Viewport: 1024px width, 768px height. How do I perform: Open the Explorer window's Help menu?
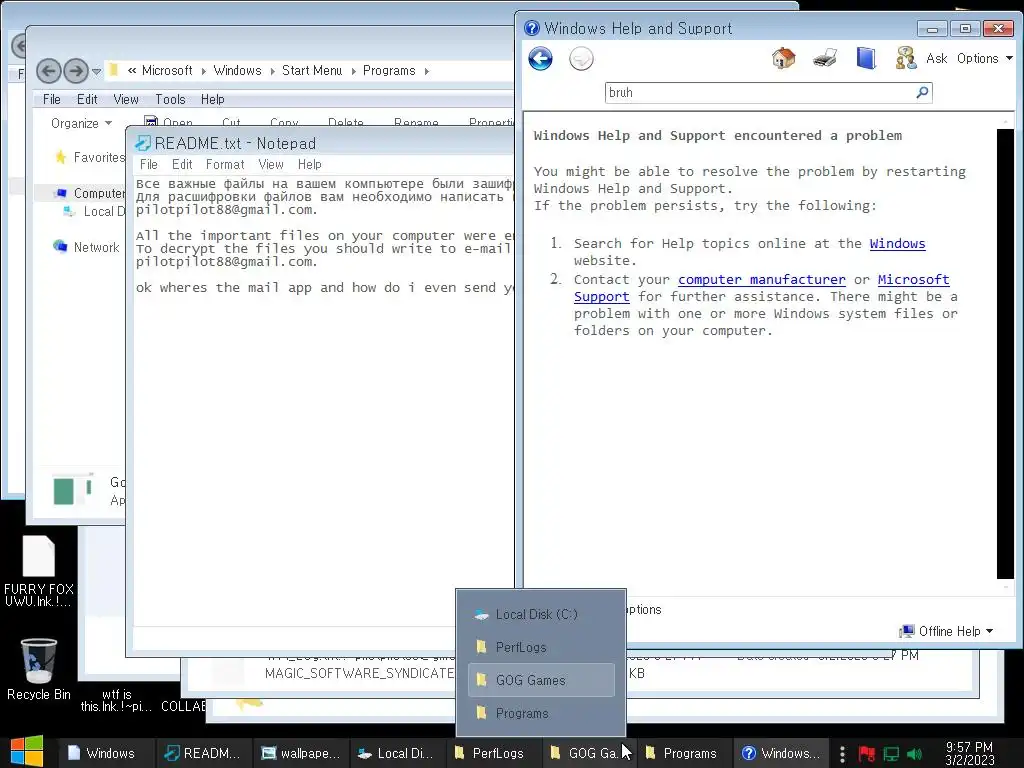(x=212, y=99)
